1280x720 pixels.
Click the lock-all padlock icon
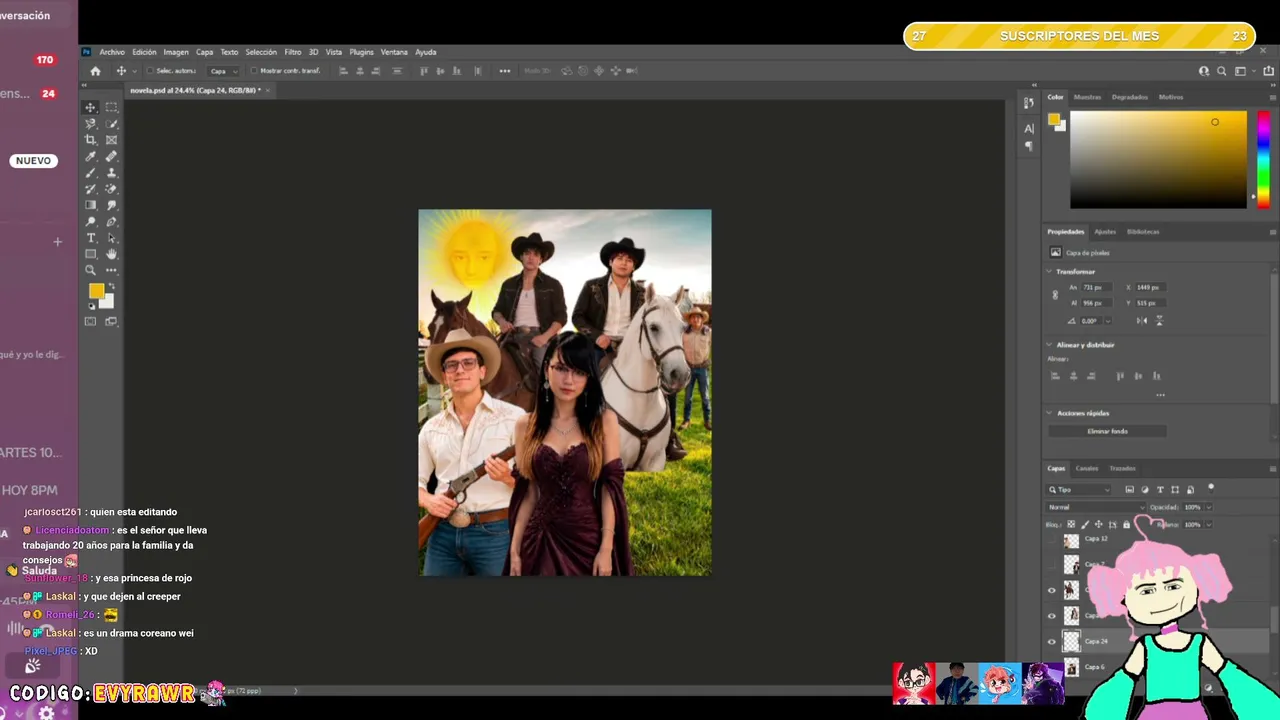pyautogui.click(x=1126, y=524)
